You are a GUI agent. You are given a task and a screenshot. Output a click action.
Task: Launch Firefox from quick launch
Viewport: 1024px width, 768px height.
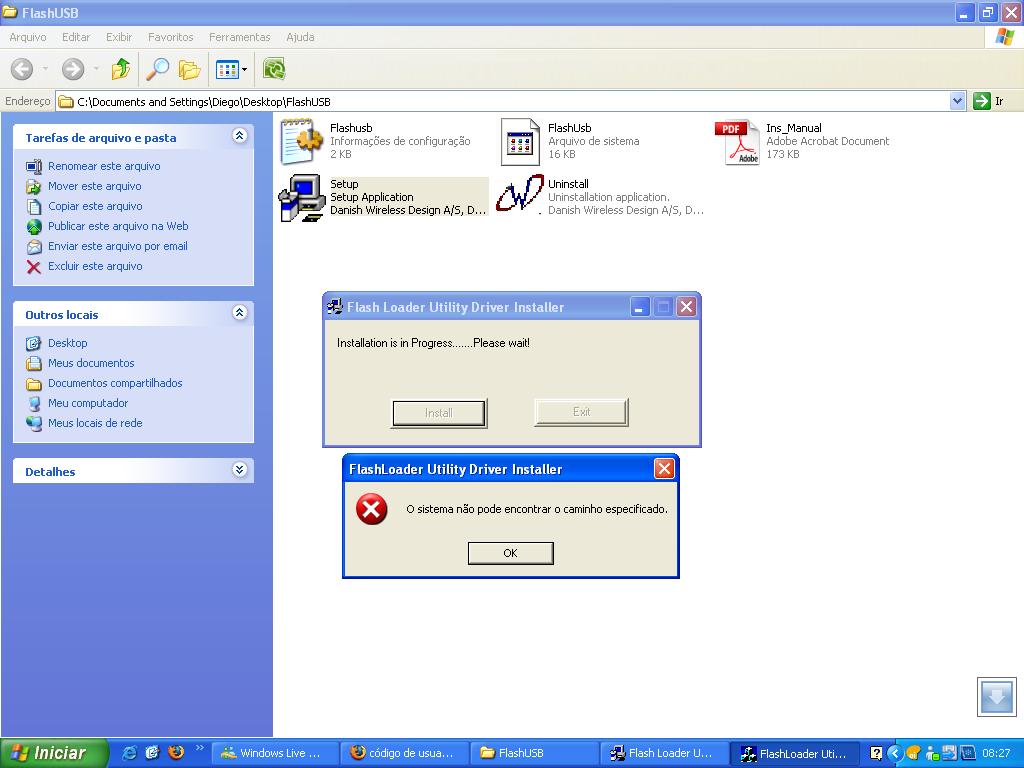(x=176, y=753)
